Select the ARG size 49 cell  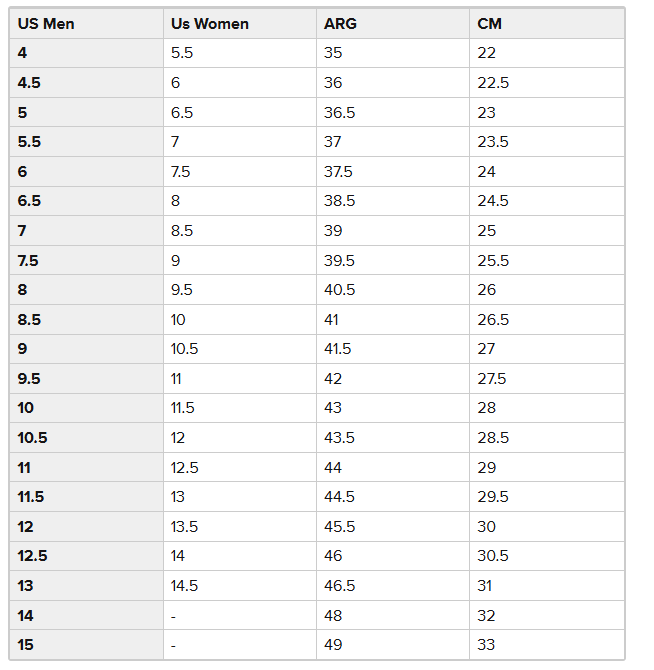(x=333, y=645)
